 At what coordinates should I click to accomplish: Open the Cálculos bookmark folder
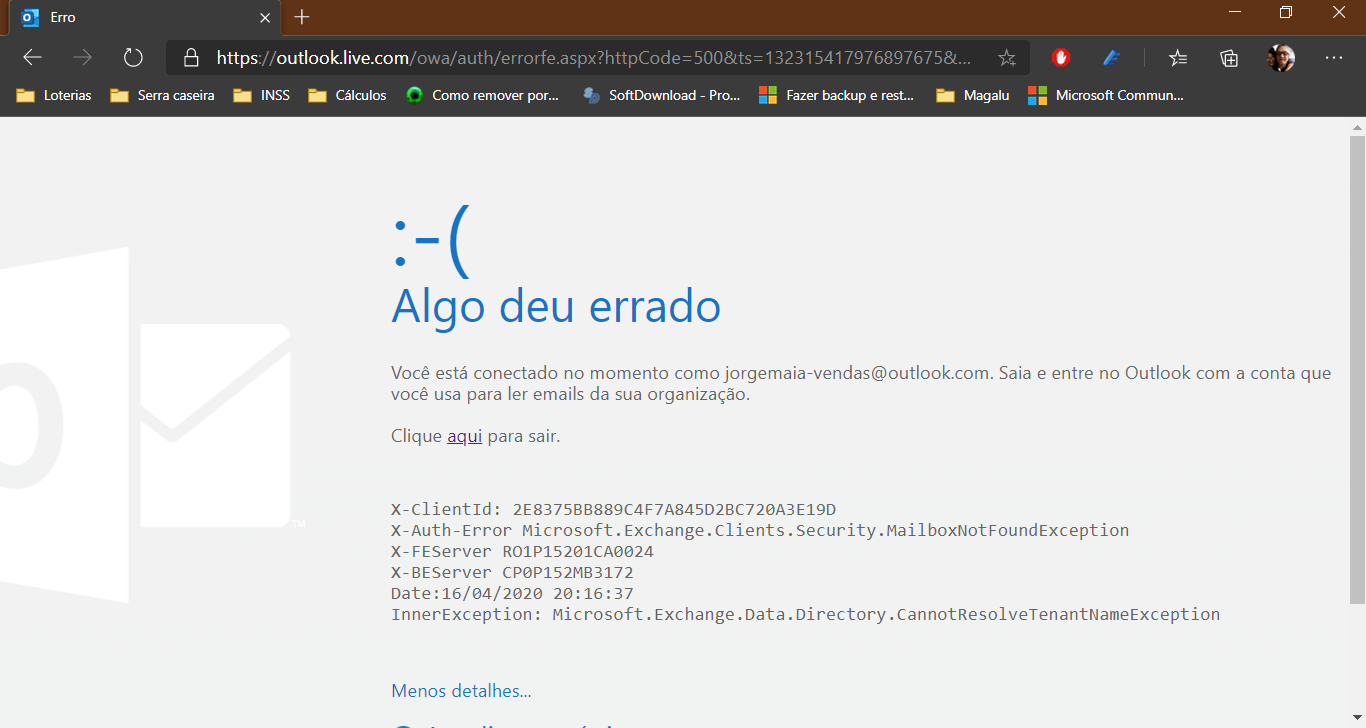point(348,96)
